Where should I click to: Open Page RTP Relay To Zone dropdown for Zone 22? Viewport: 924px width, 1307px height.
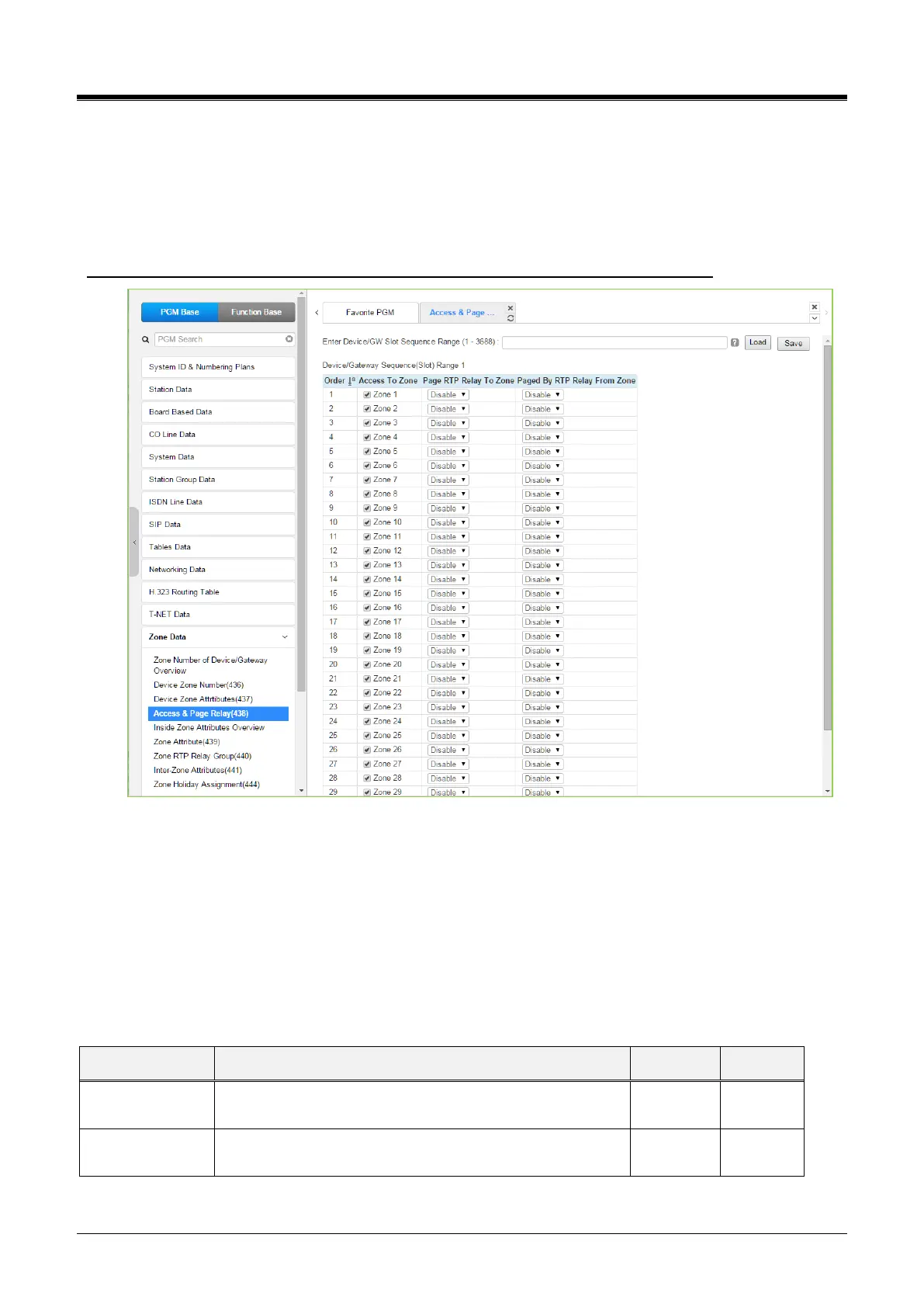click(448, 693)
